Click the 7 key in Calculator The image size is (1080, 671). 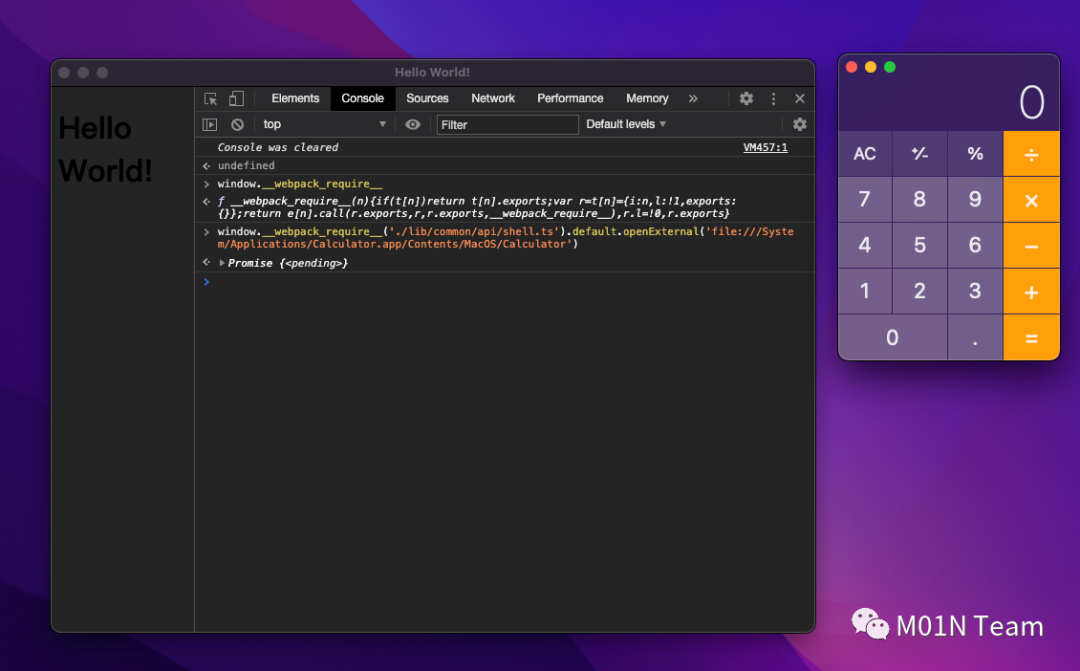[x=864, y=200]
